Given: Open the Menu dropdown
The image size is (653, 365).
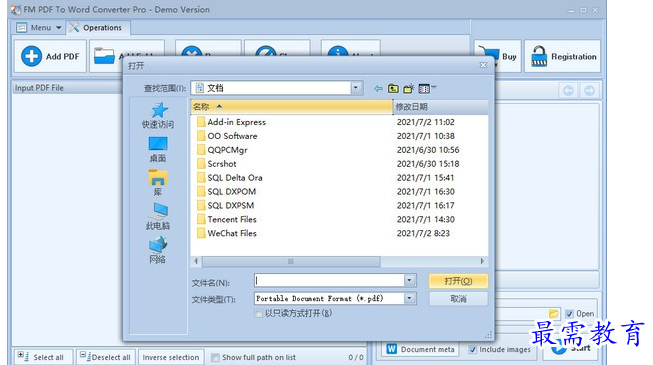Looking at the screenshot, I should click(x=39, y=28).
